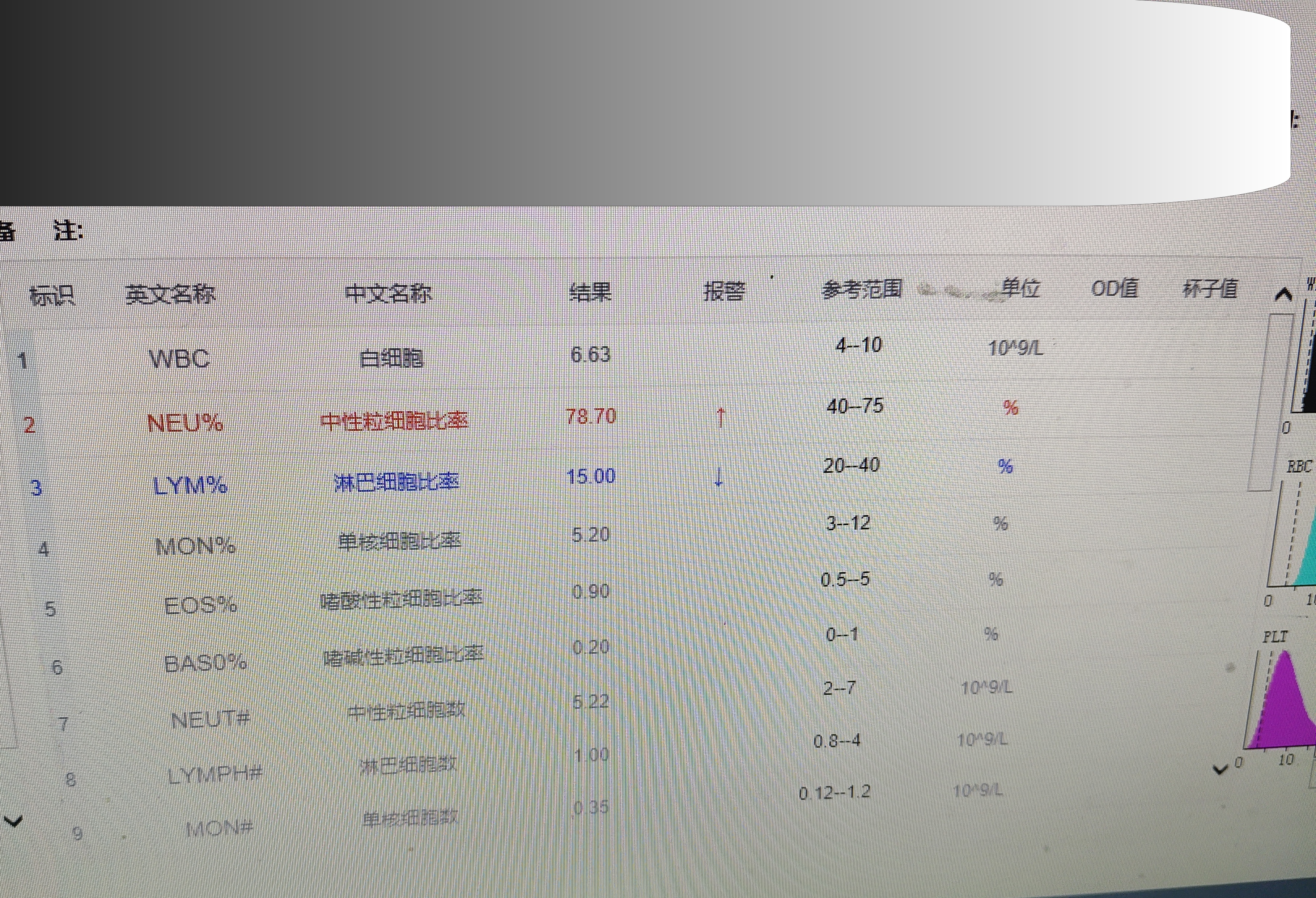Click row number 2 identifier
1316x898 pixels.
pos(29,425)
